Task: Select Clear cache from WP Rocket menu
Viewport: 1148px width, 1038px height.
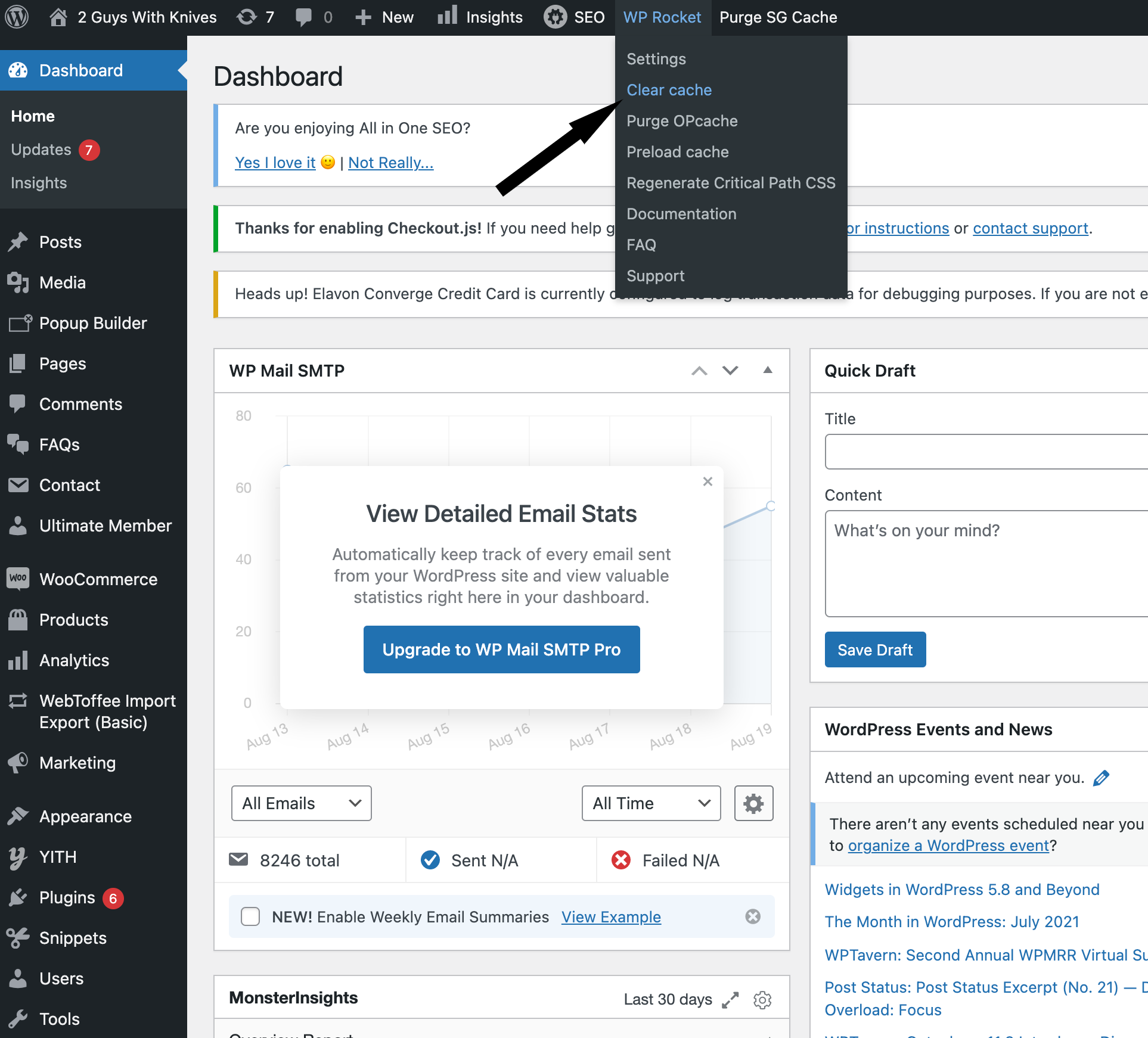Action: click(x=669, y=90)
